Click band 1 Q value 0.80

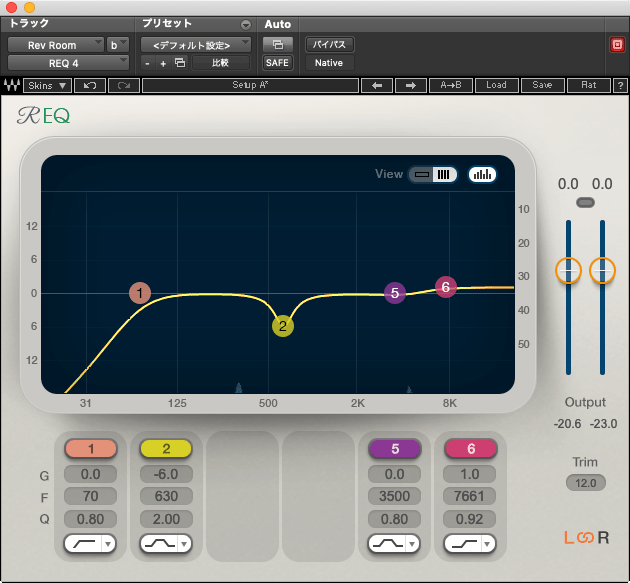click(x=90, y=519)
